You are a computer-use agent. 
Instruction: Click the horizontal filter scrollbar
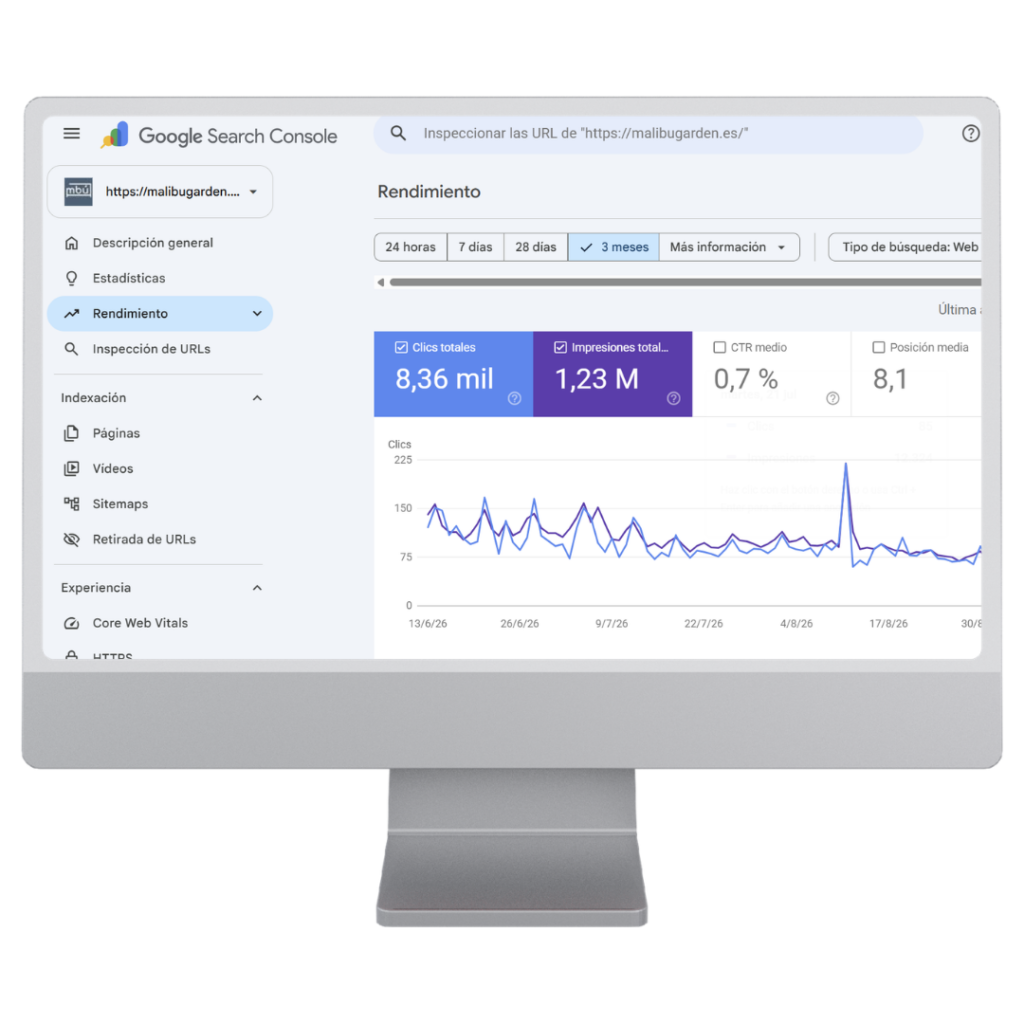click(x=685, y=282)
